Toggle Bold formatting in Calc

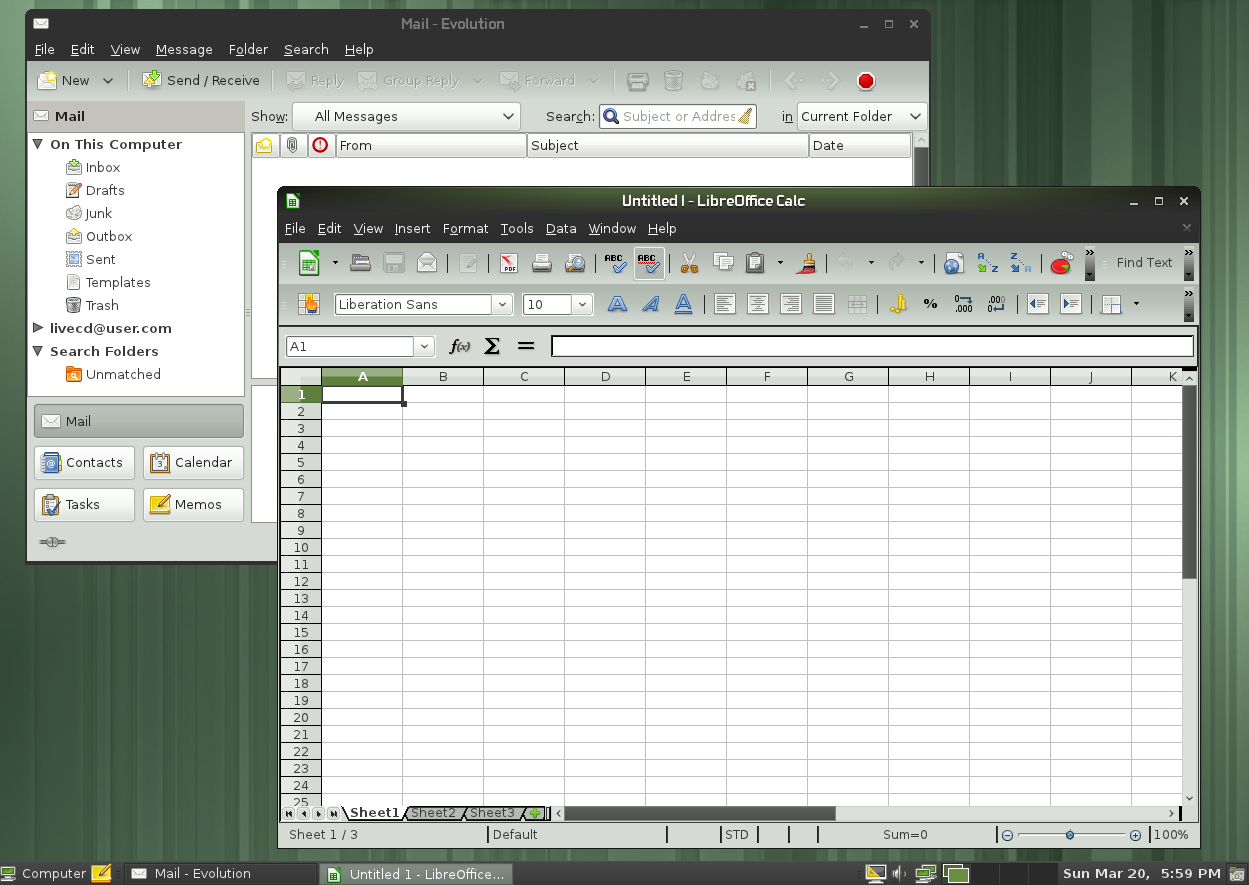coord(618,304)
